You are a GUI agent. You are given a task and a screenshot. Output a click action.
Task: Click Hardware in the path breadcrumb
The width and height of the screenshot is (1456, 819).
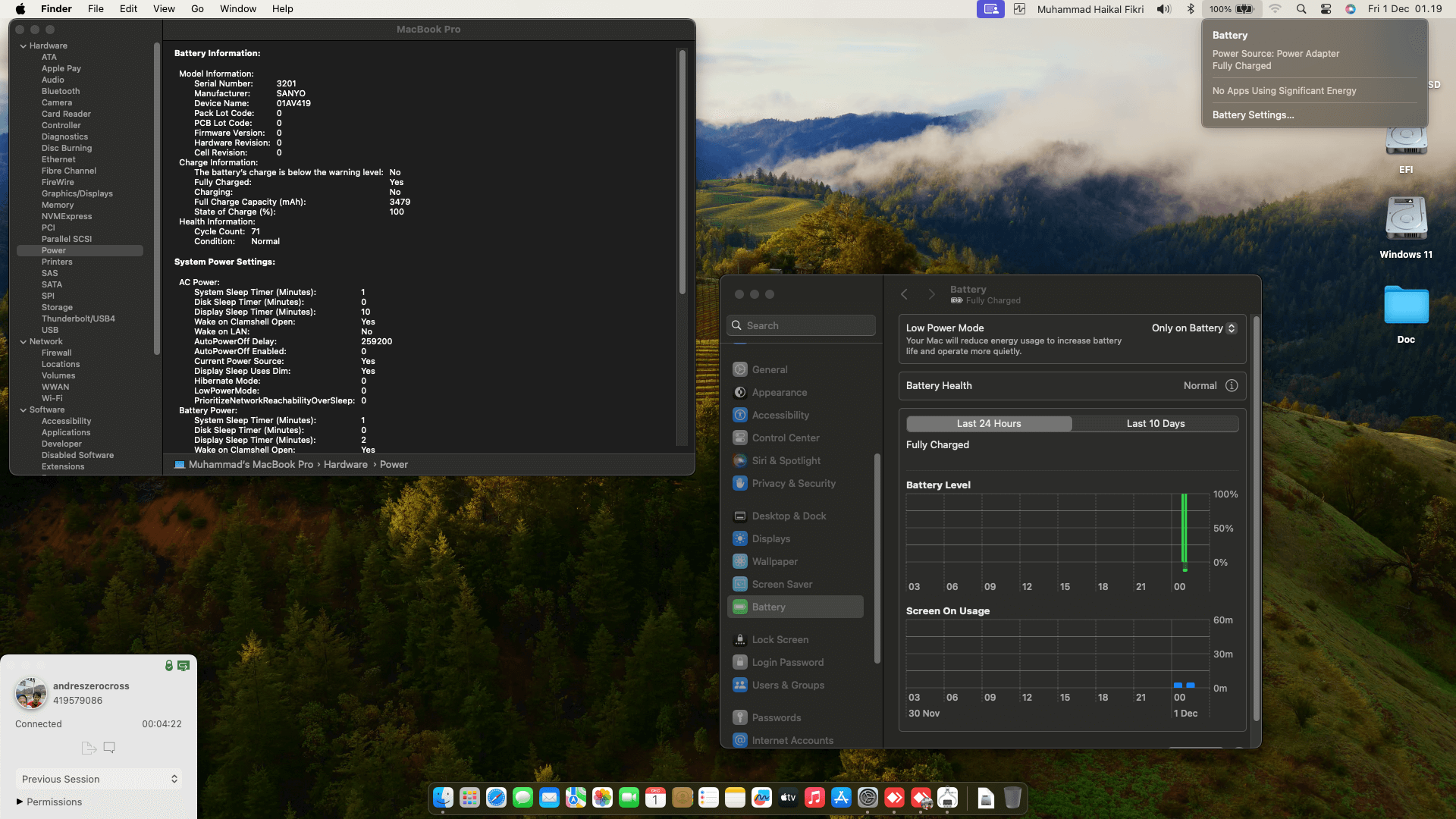click(x=345, y=464)
